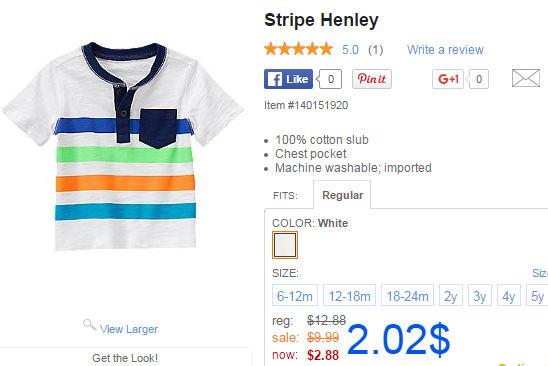Pick the 4y size box
Image resolution: width=548 pixels, height=366 pixels.
coord(509,295)
